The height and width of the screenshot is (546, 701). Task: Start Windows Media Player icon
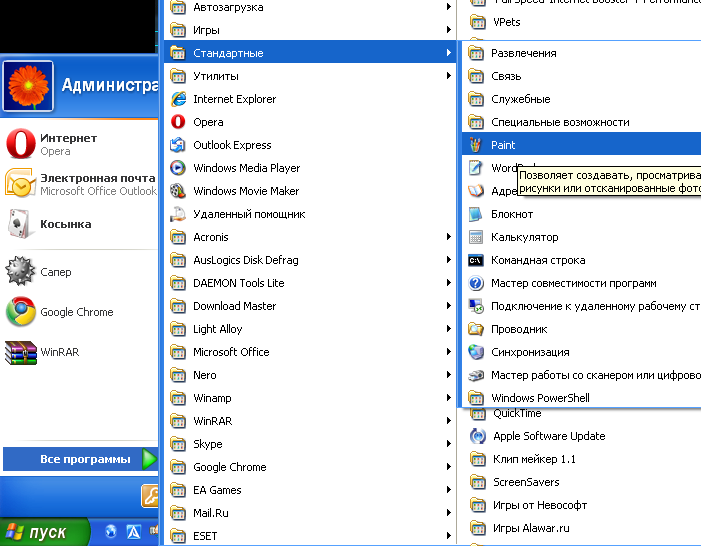pos(178,168)
